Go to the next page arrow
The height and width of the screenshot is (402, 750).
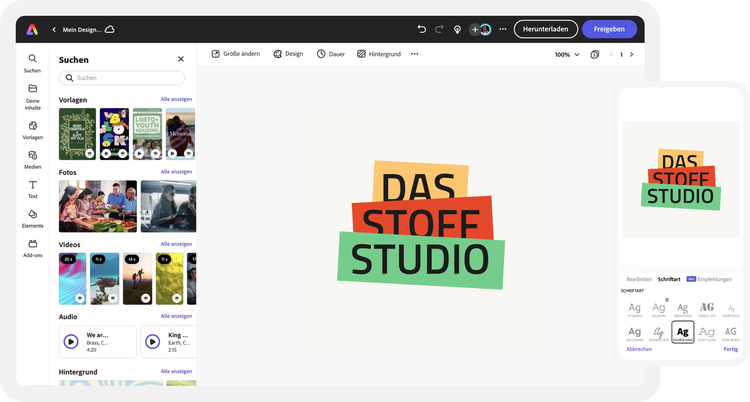tap(631, 54)
